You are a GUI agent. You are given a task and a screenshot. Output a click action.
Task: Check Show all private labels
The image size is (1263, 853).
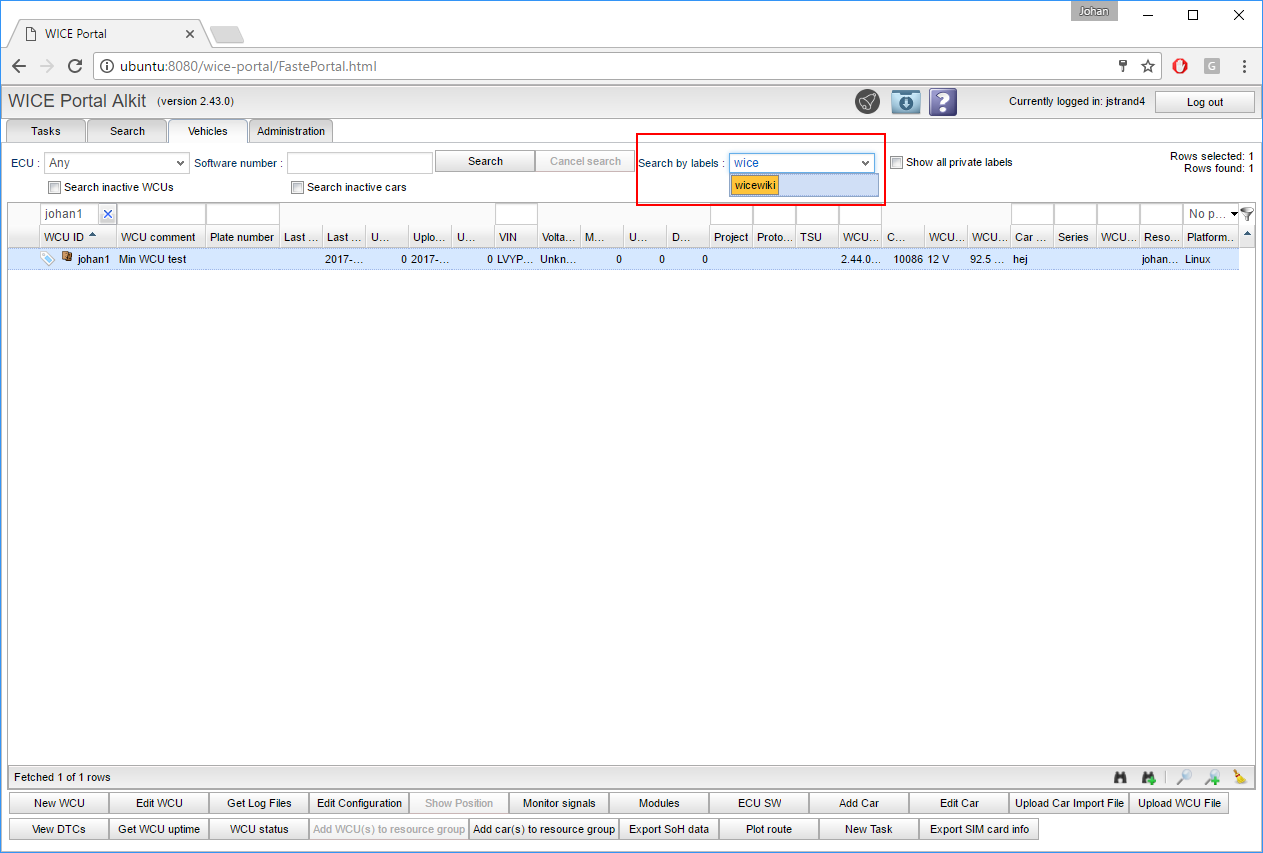point(897,162)
